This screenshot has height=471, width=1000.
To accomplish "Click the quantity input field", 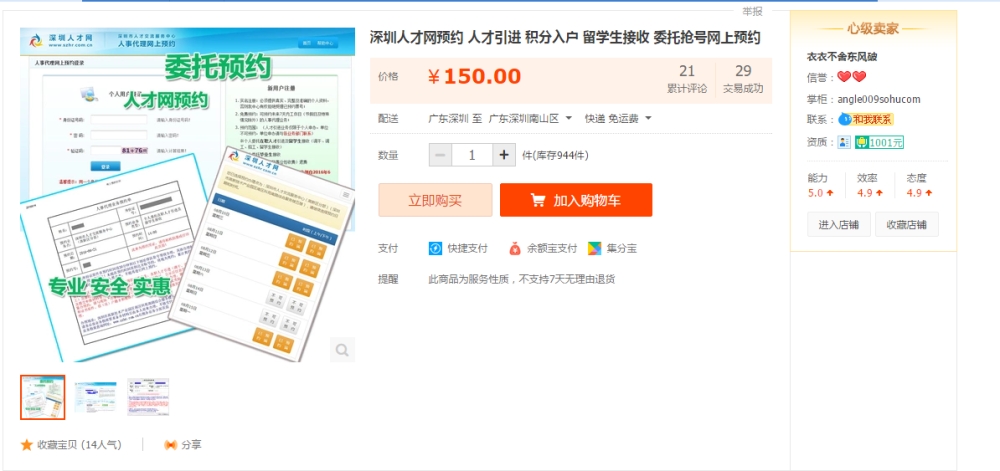I will pos(472,155).
